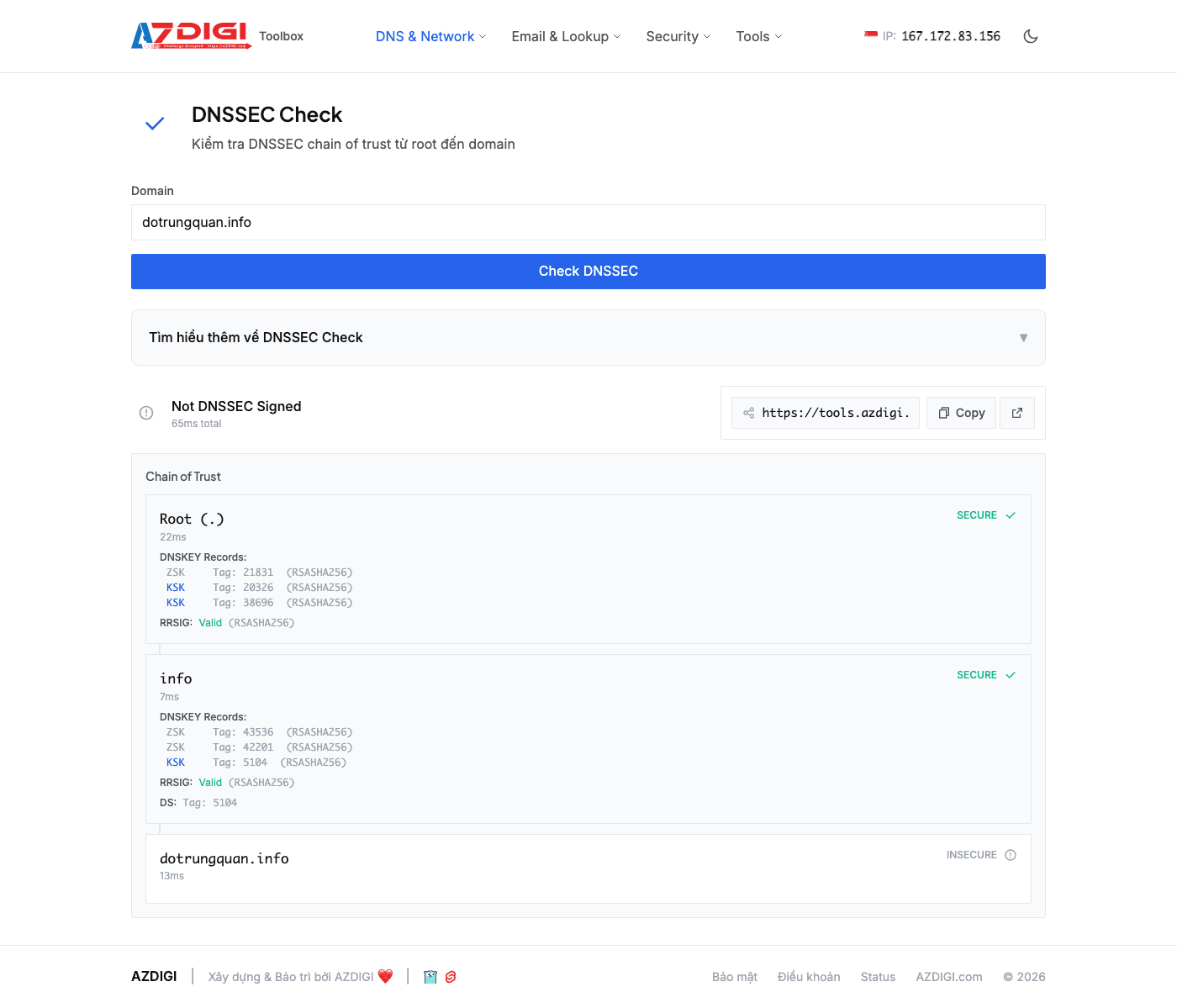Click the info icon beside Not DNSSEC Signed
This screenshot has width=1177, height=1008.
point(146,413)
